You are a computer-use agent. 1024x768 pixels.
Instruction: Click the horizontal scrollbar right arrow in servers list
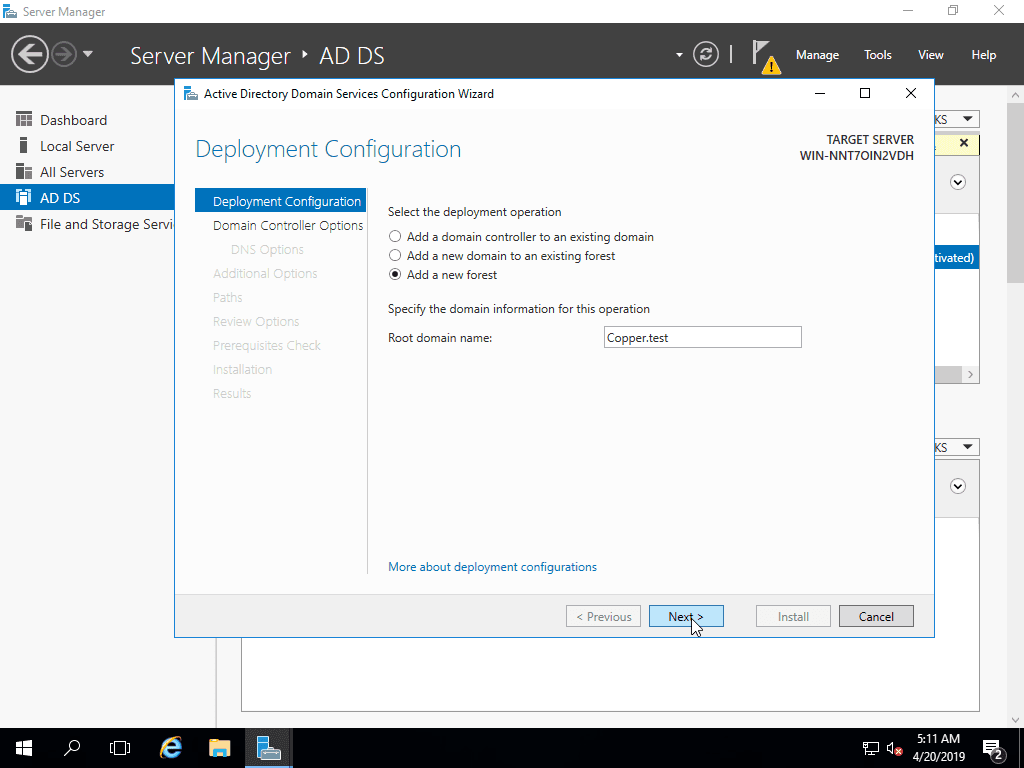tap(970, 374)
